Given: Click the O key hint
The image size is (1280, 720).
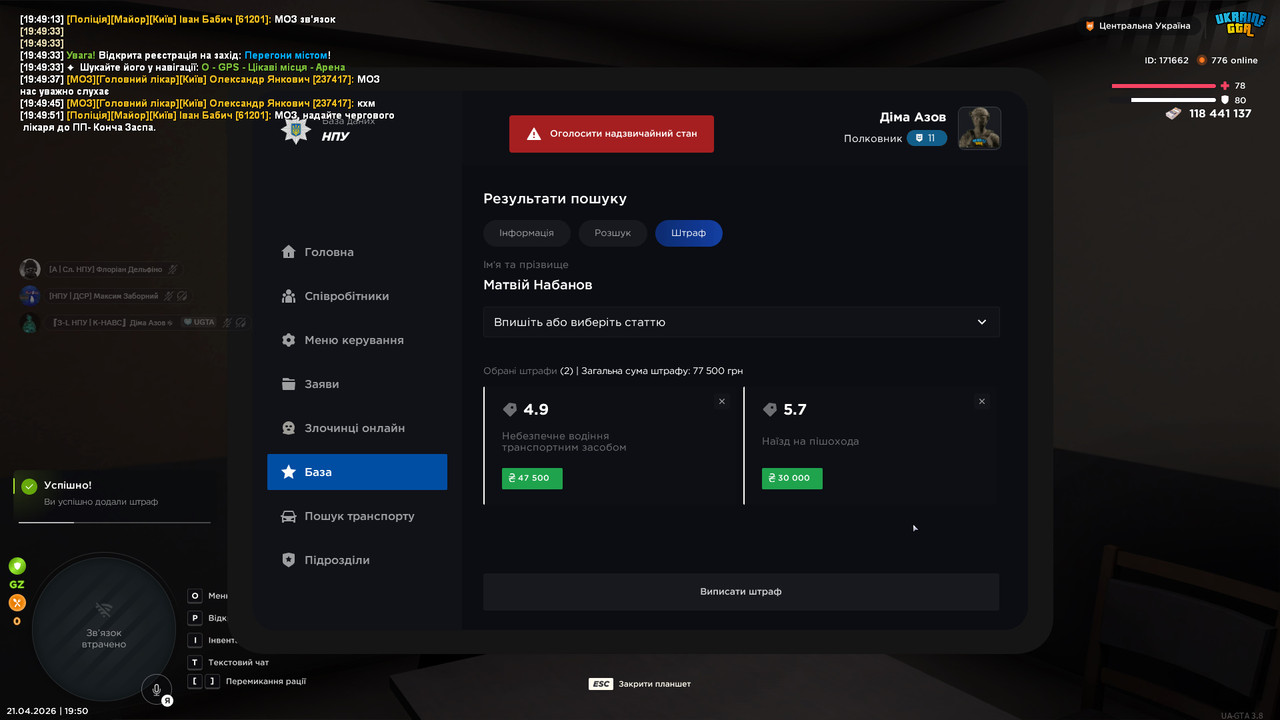Looking at the screenshot, I should (195, 596).
